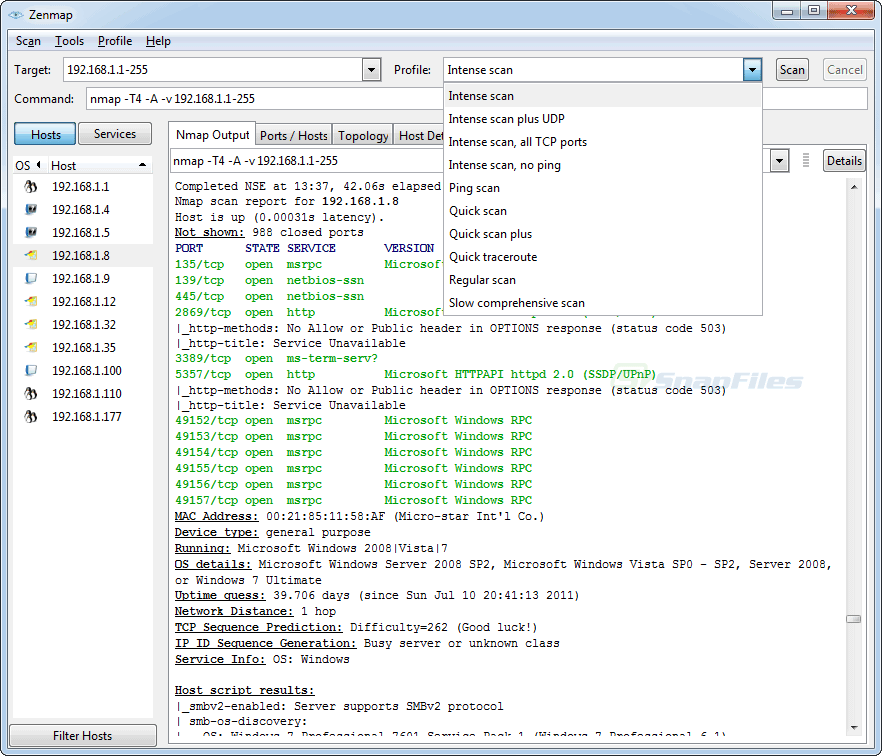Image resolution: width=882 pixels, height=756 pixels.
Task: Open the scan output selector dropdown arrow
Action: coord(779,161)
